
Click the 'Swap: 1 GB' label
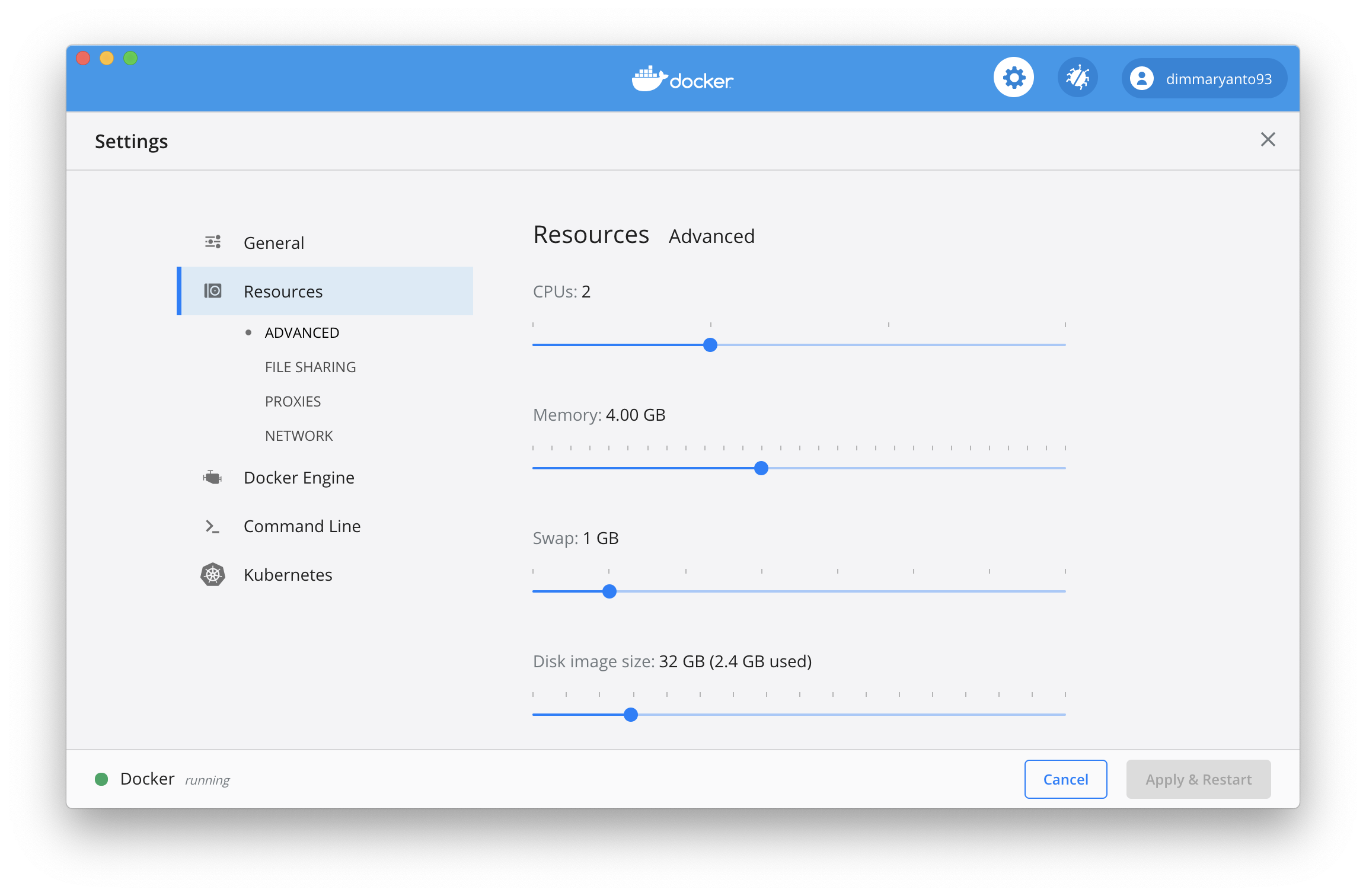pyautogui.click(x=576, y=538)
